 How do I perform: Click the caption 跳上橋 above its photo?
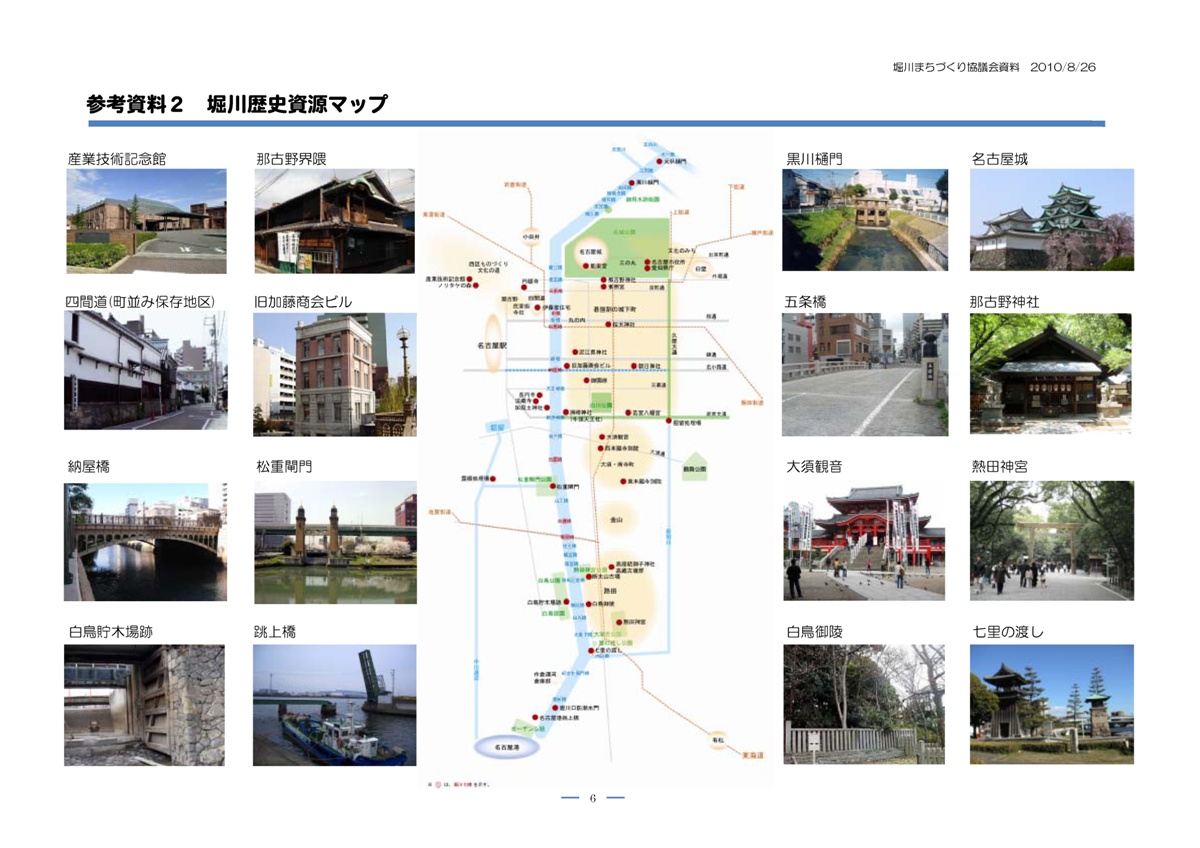[275, 632]
